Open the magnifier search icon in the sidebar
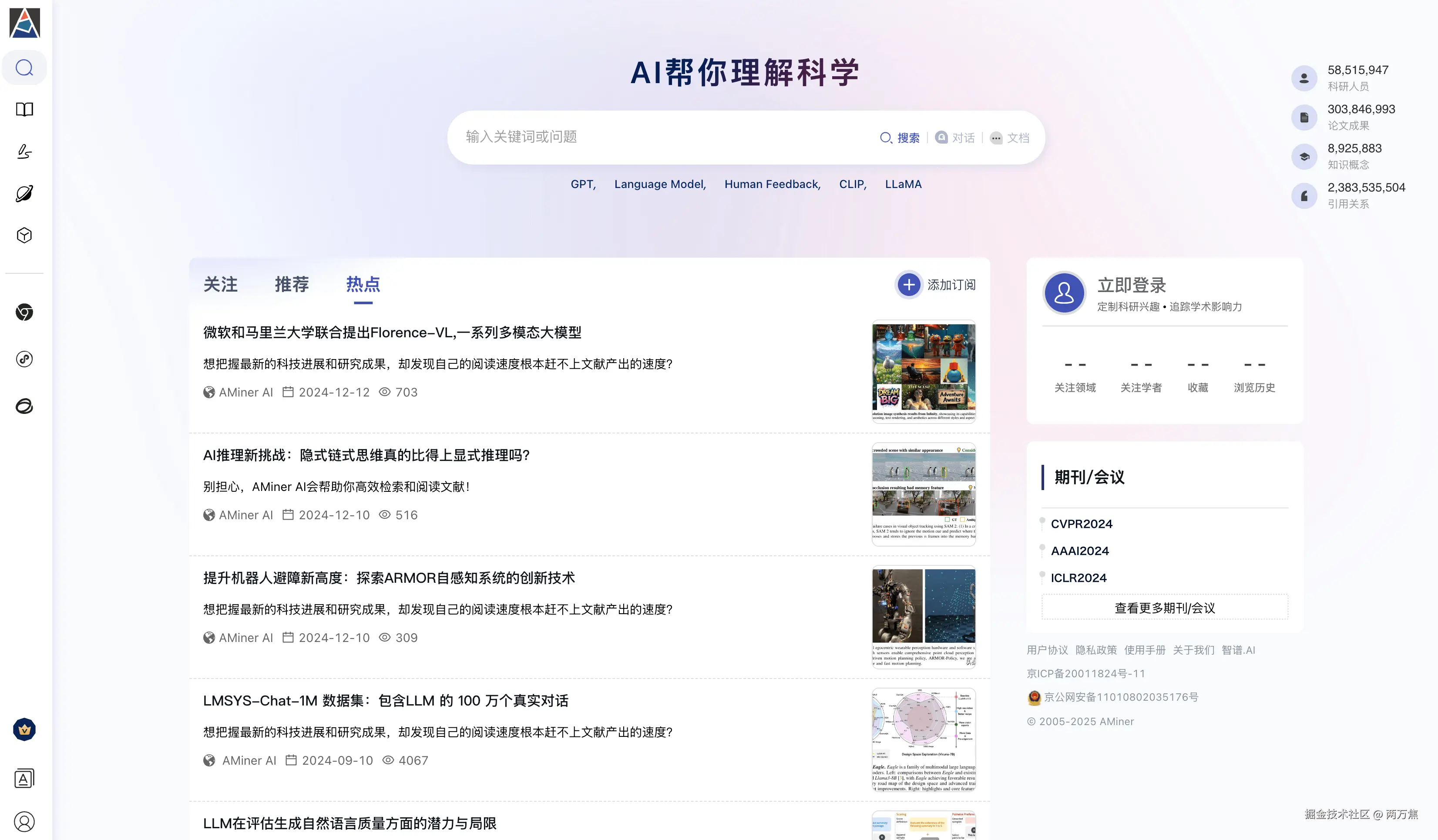Screen dimensions: 1438x840 (x=24, y=68)
